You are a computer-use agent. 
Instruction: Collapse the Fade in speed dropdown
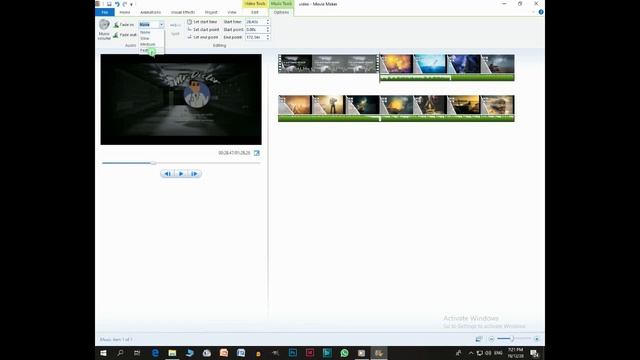(161, 25)
